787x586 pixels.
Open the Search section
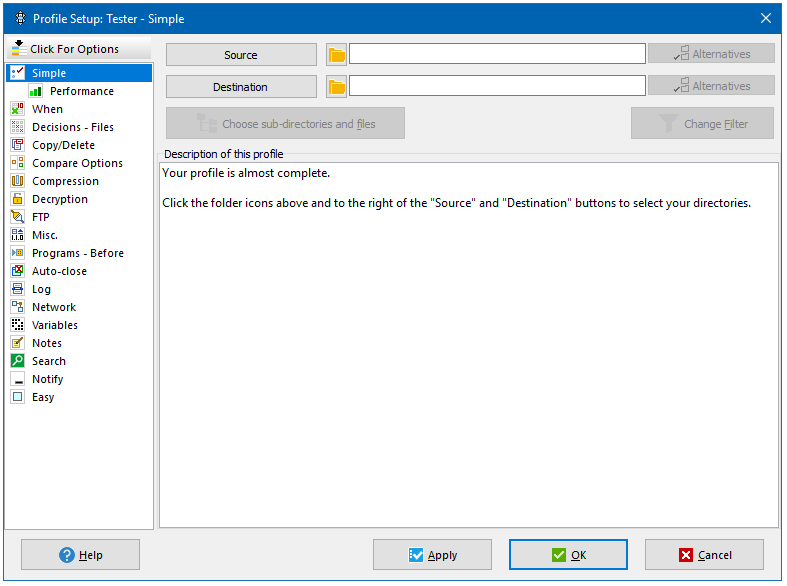point(49,361)
